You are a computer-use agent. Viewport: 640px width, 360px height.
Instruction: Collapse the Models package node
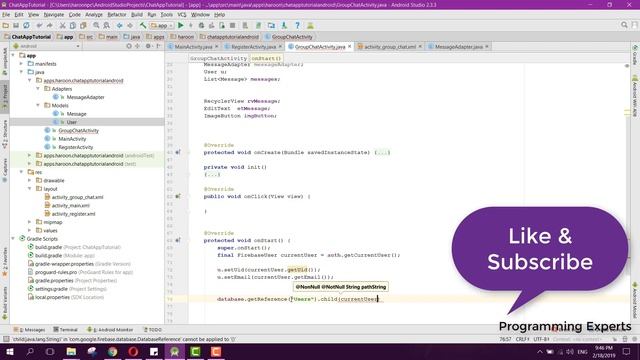pyautogui.click(x=38, y=105)
